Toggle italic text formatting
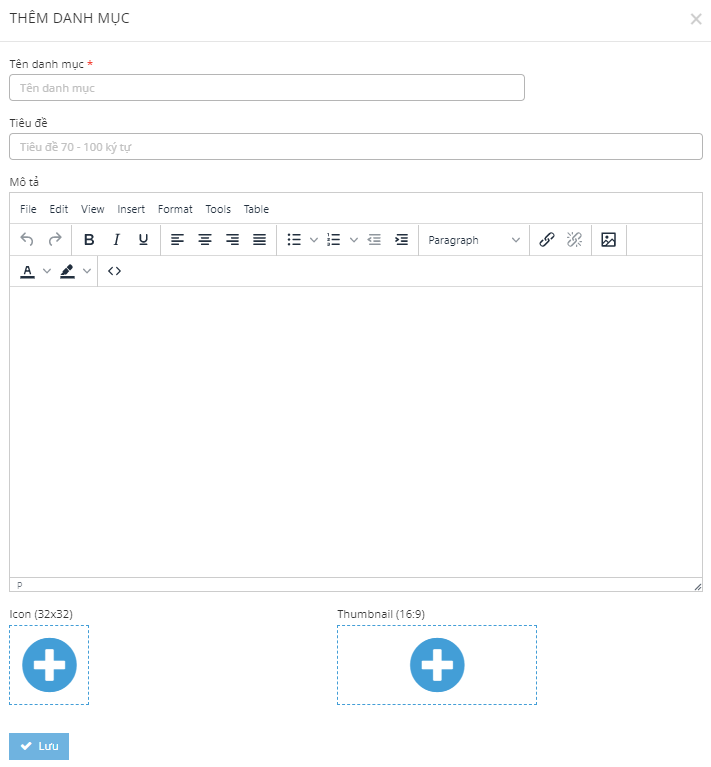 pos(116,240)
